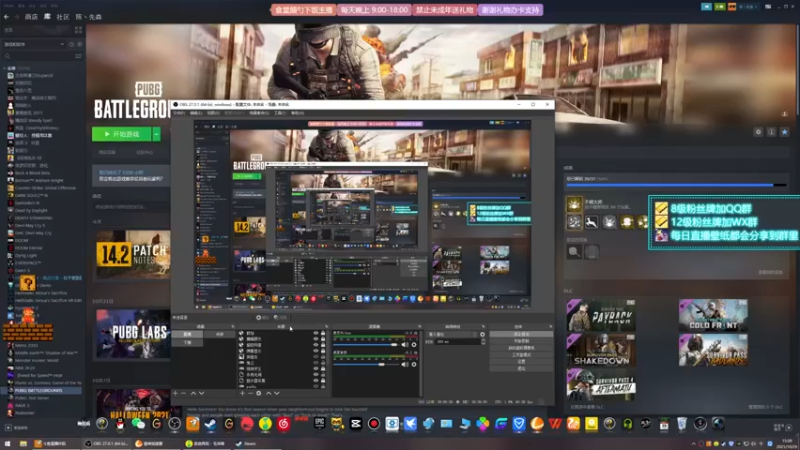Open the PUBG LABS news thumbnail
This screenshot has width=800, height=450.
click(x=133, y=333)
